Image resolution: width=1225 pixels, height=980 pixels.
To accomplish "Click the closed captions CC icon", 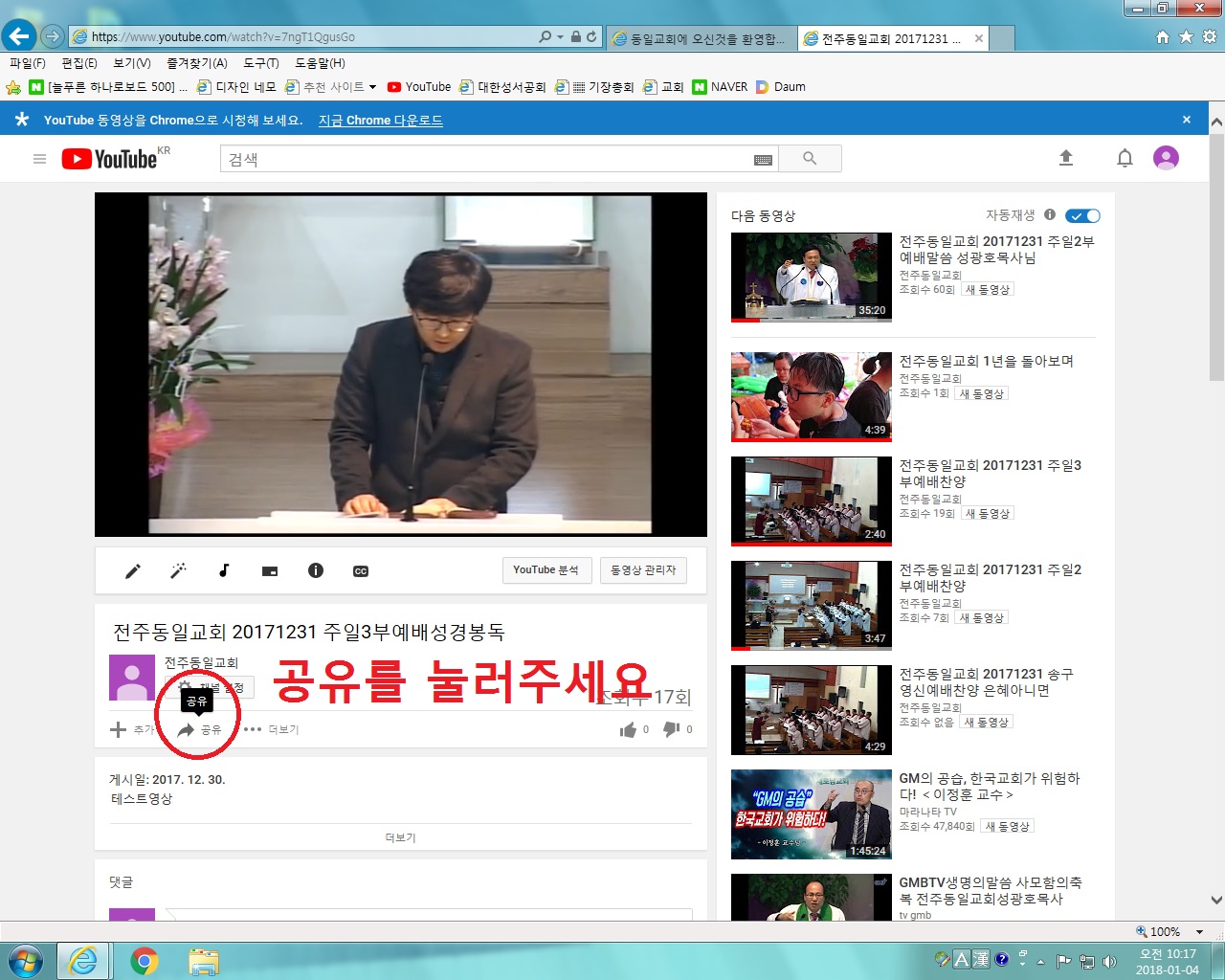I will [x=361, y=571].
